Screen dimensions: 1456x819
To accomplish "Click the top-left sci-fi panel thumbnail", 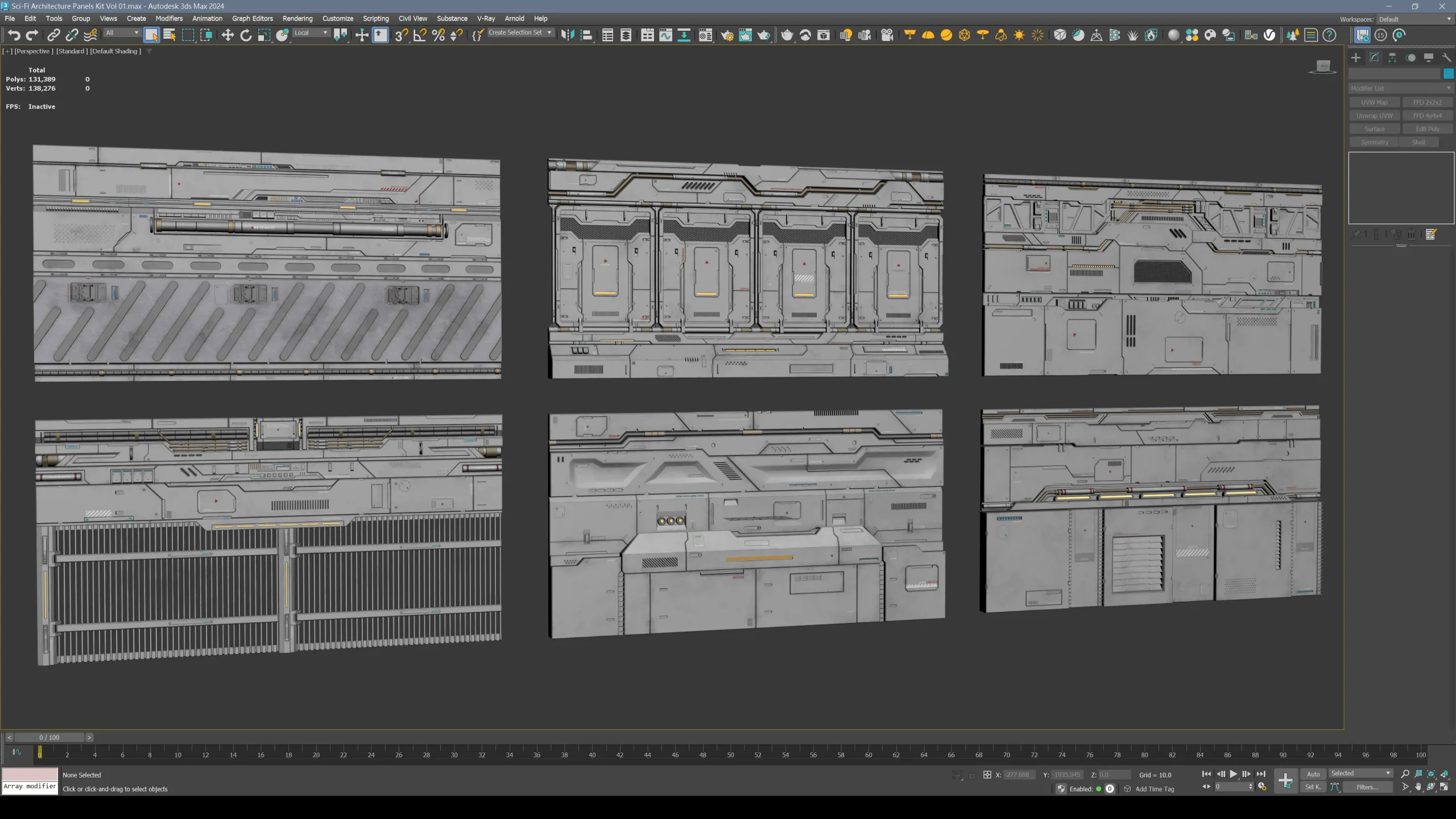I will (x=266, y=264).
